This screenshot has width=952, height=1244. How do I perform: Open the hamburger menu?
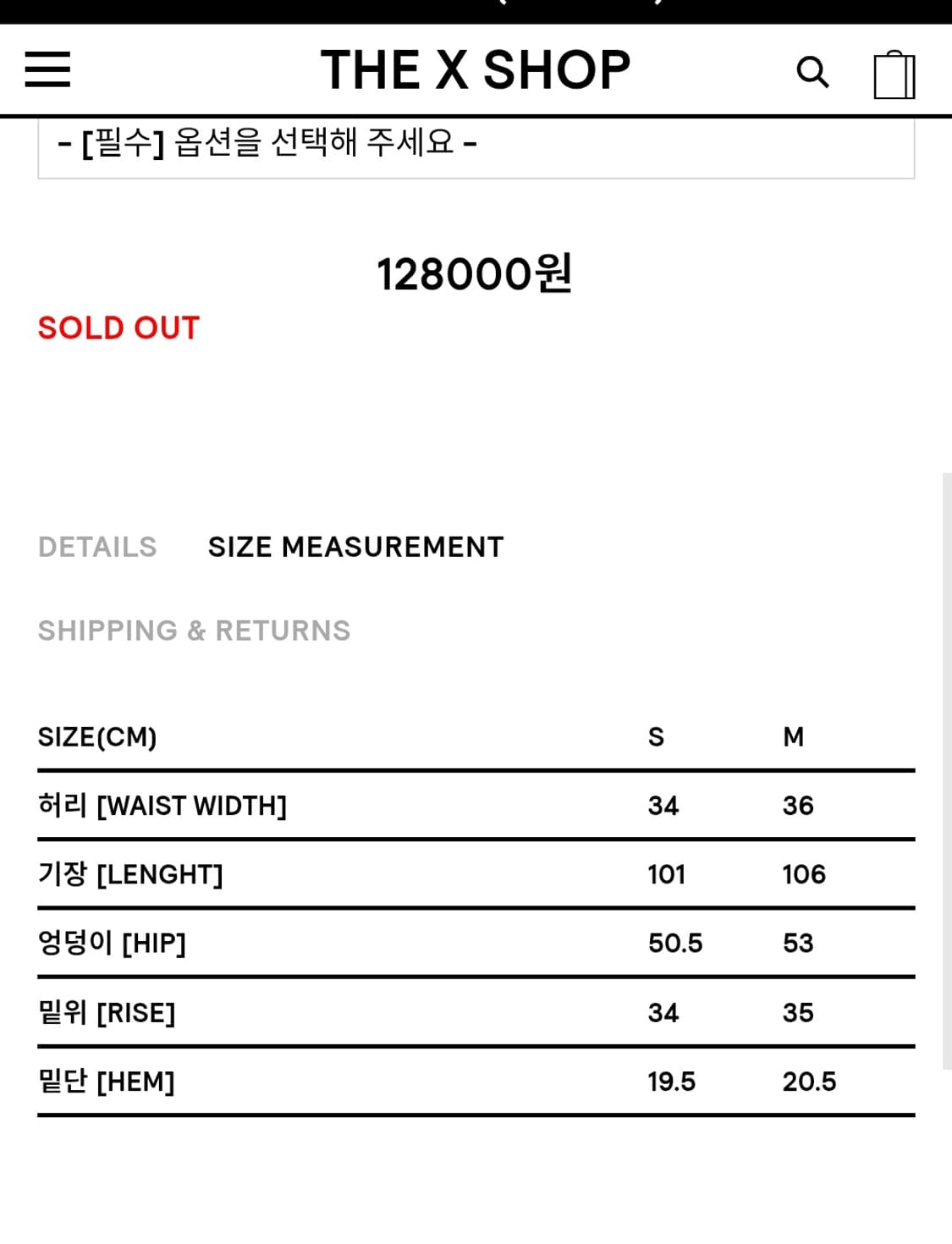coord(47,69)
